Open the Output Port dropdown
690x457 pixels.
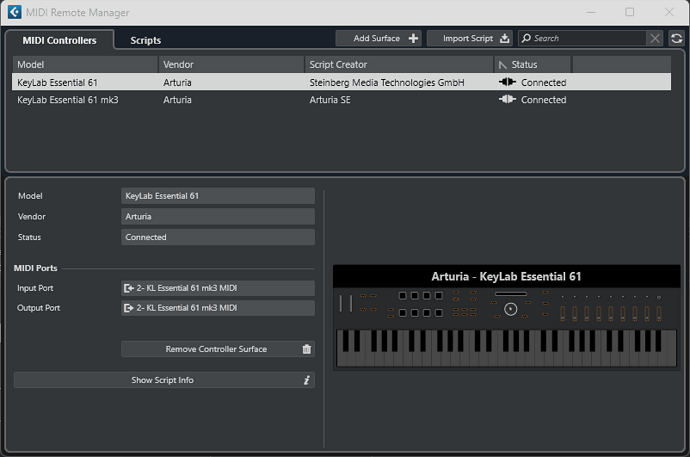(218, 308)
